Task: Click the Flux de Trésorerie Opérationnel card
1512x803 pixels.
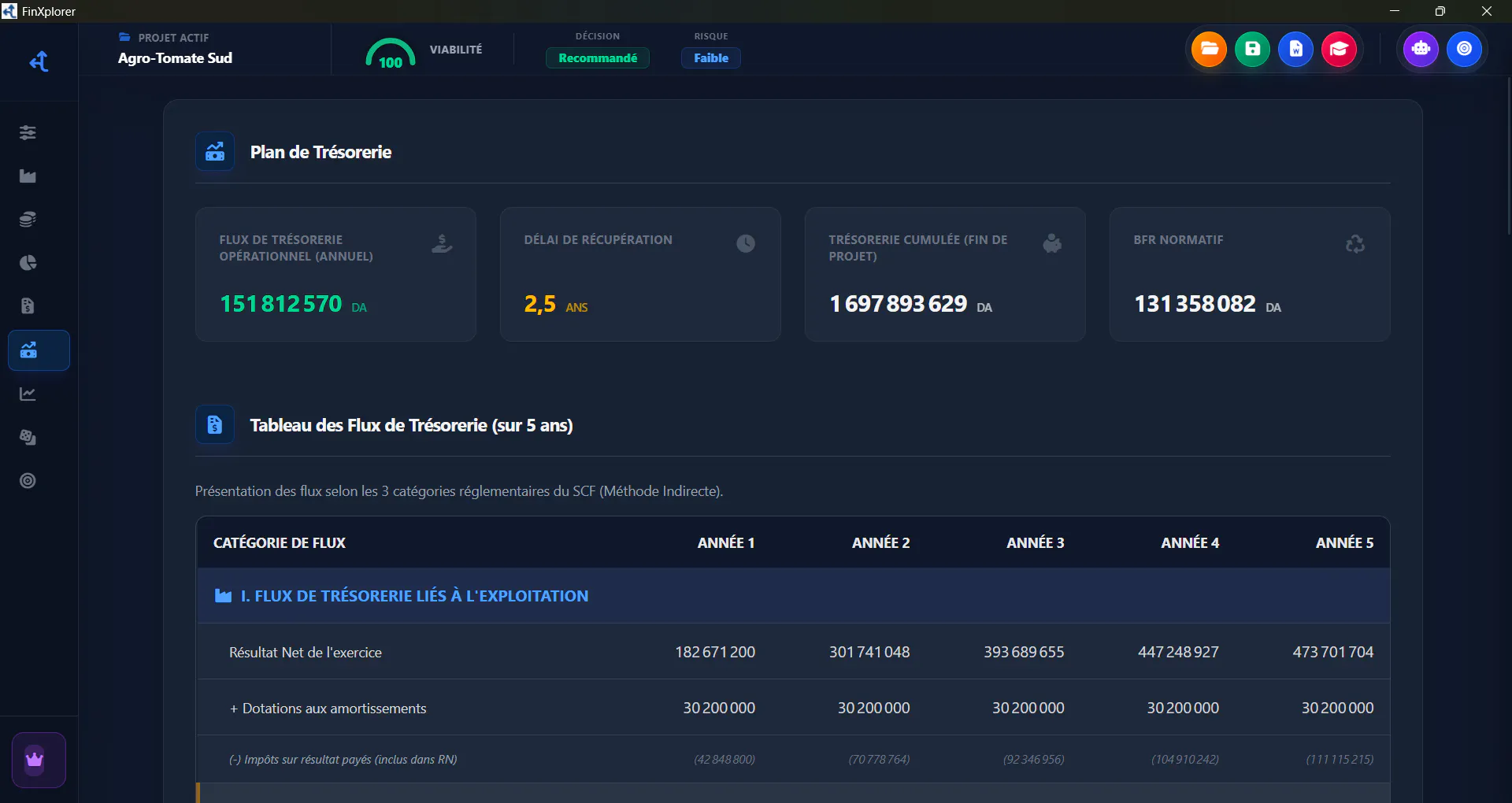Action: [x=335, y=274]
